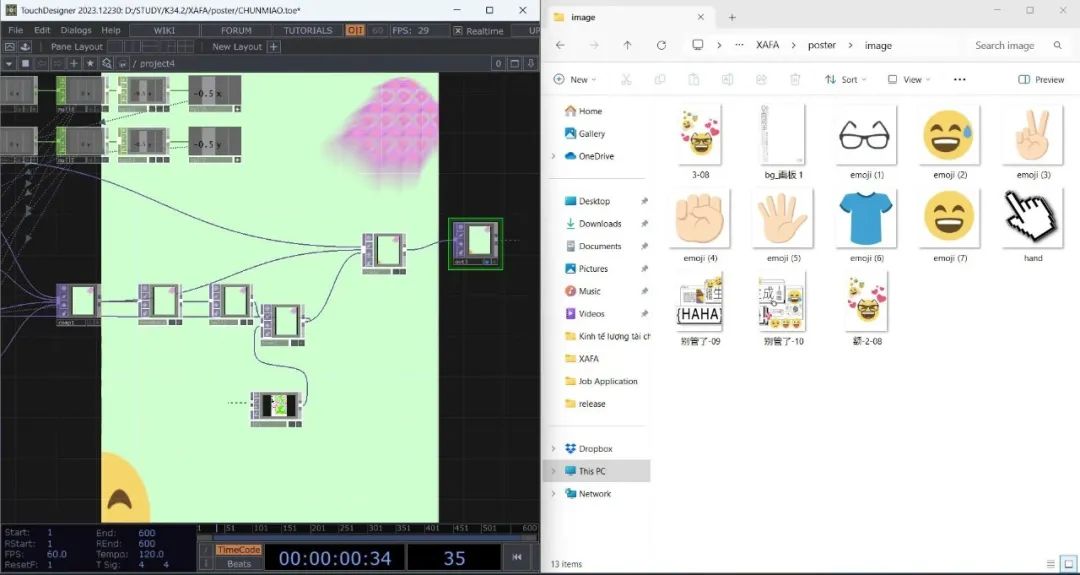Open the WIKI link button

point(164,30)
